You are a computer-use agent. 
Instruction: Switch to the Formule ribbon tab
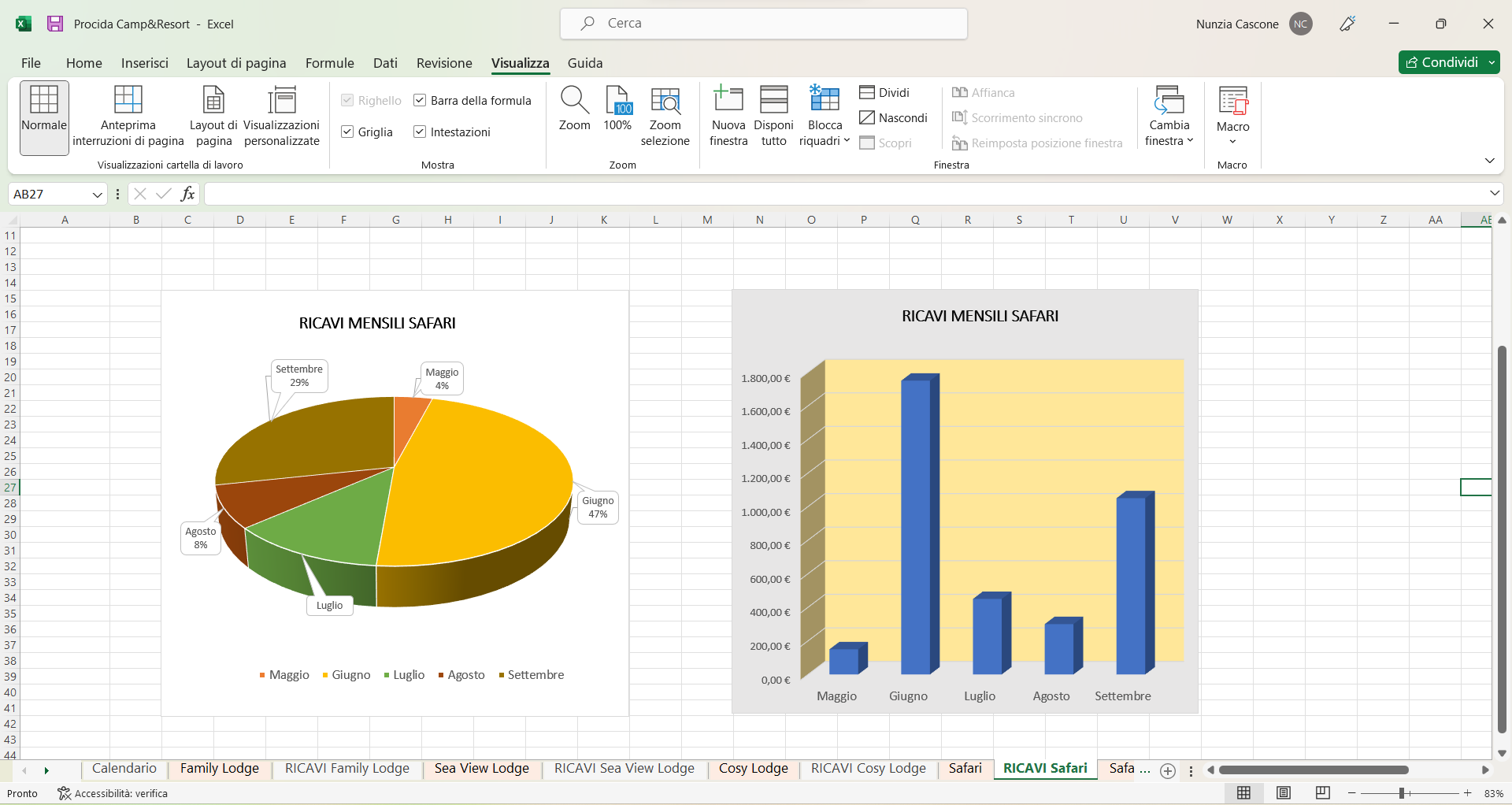pyautogui.click(x=329, y=63)
